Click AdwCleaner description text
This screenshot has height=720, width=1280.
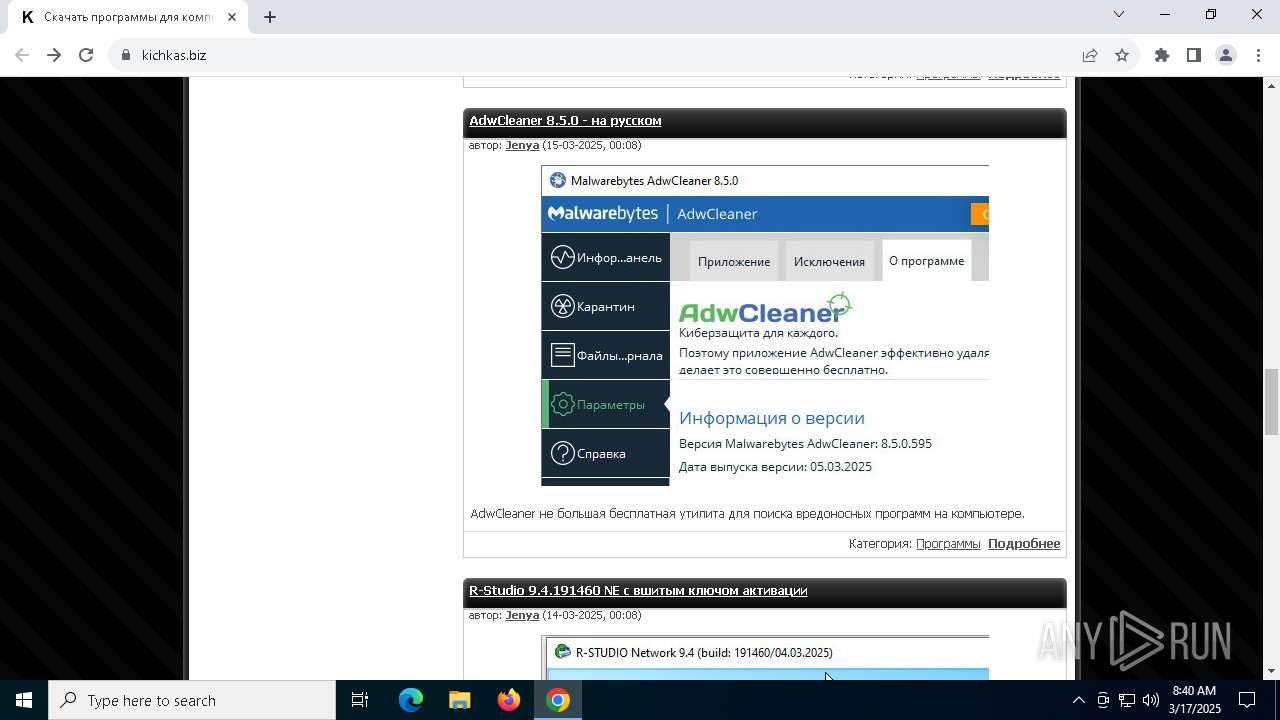[747, 513]
